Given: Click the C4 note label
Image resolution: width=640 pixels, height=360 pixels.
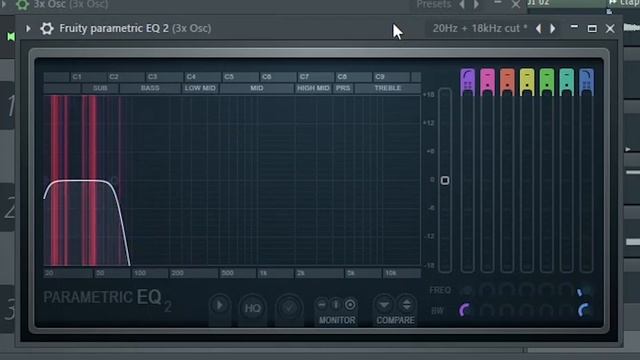Looking at the screenshot, I should (x=191, y=77).
